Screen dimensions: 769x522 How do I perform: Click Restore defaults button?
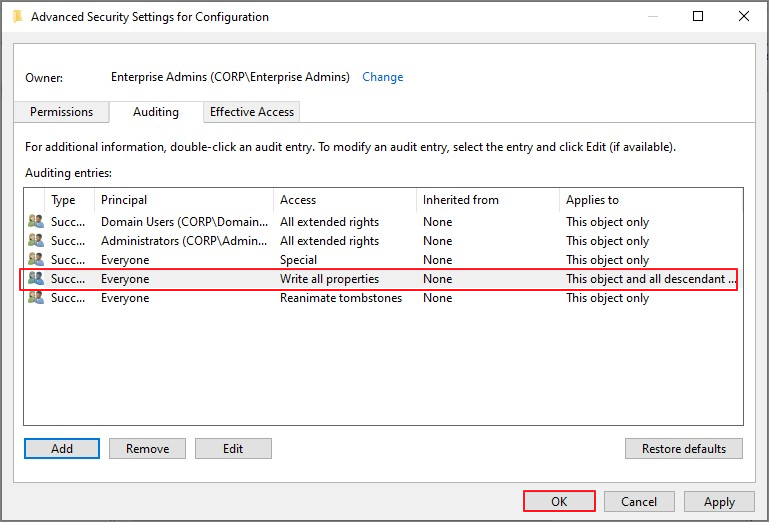(684, 448)
